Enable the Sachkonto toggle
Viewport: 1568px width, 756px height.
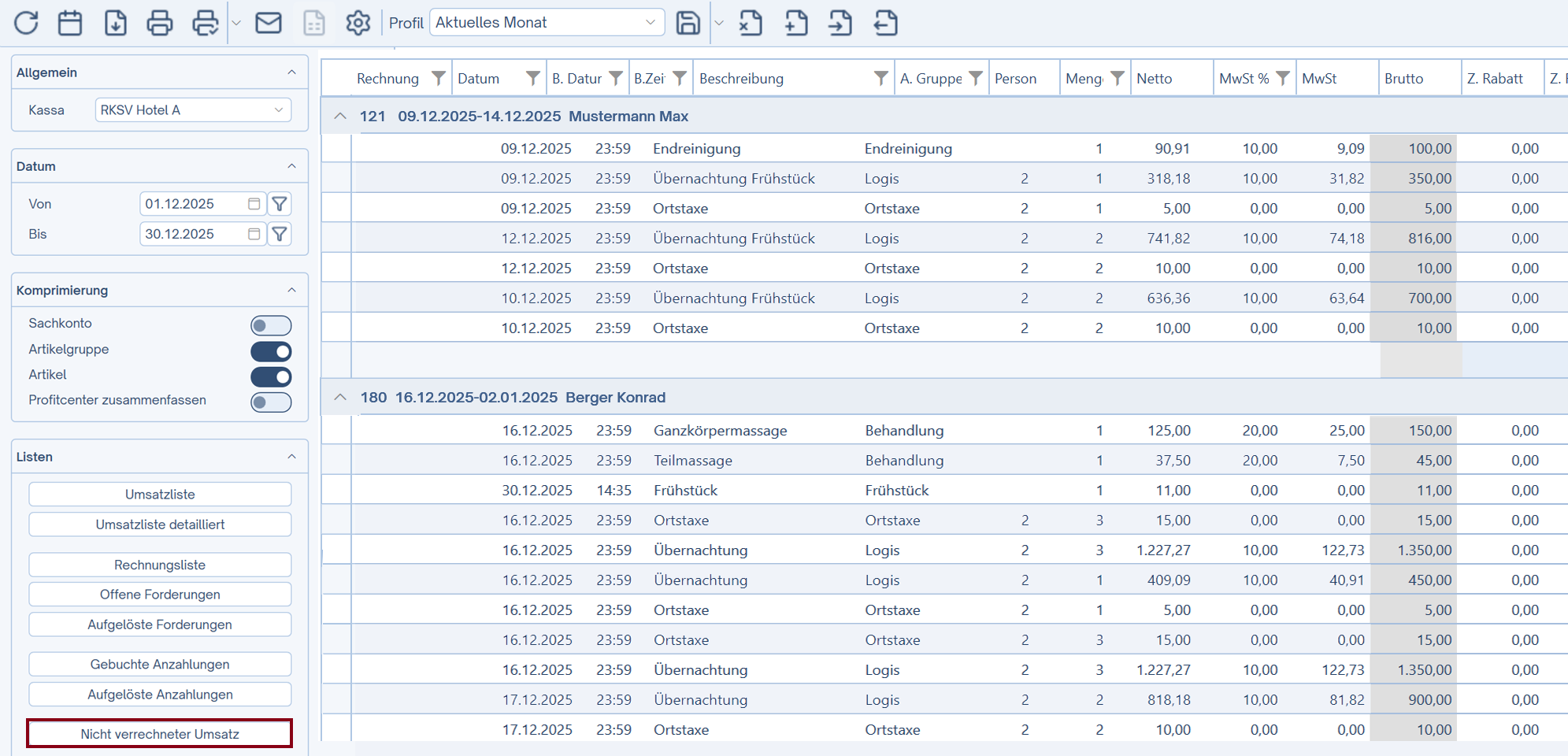[271, 325]
